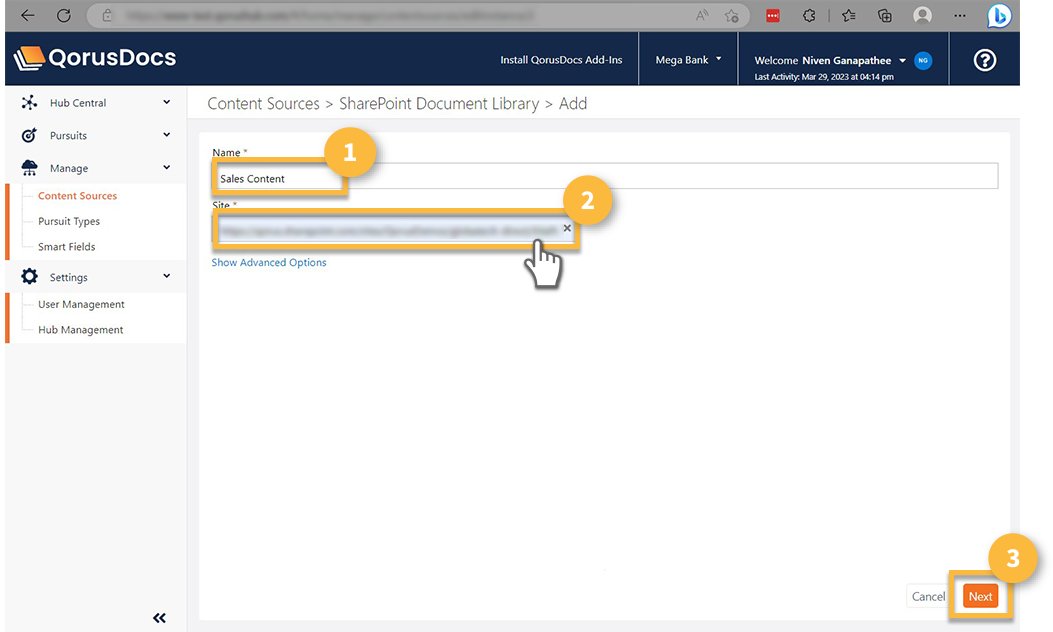The image size is (1053, 632).
Task: Click the Next button
Action: click(980, 595)
